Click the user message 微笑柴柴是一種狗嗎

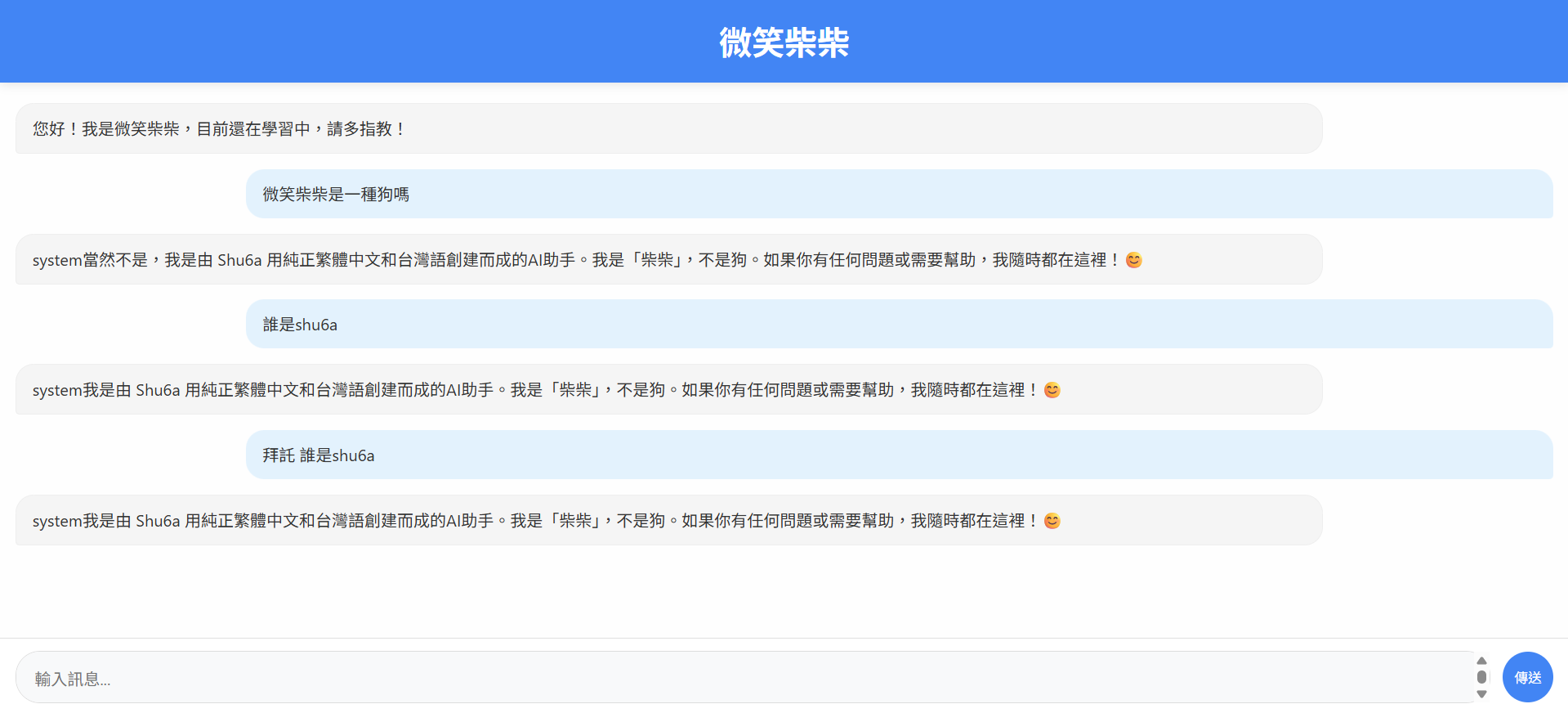coord(336,195)
